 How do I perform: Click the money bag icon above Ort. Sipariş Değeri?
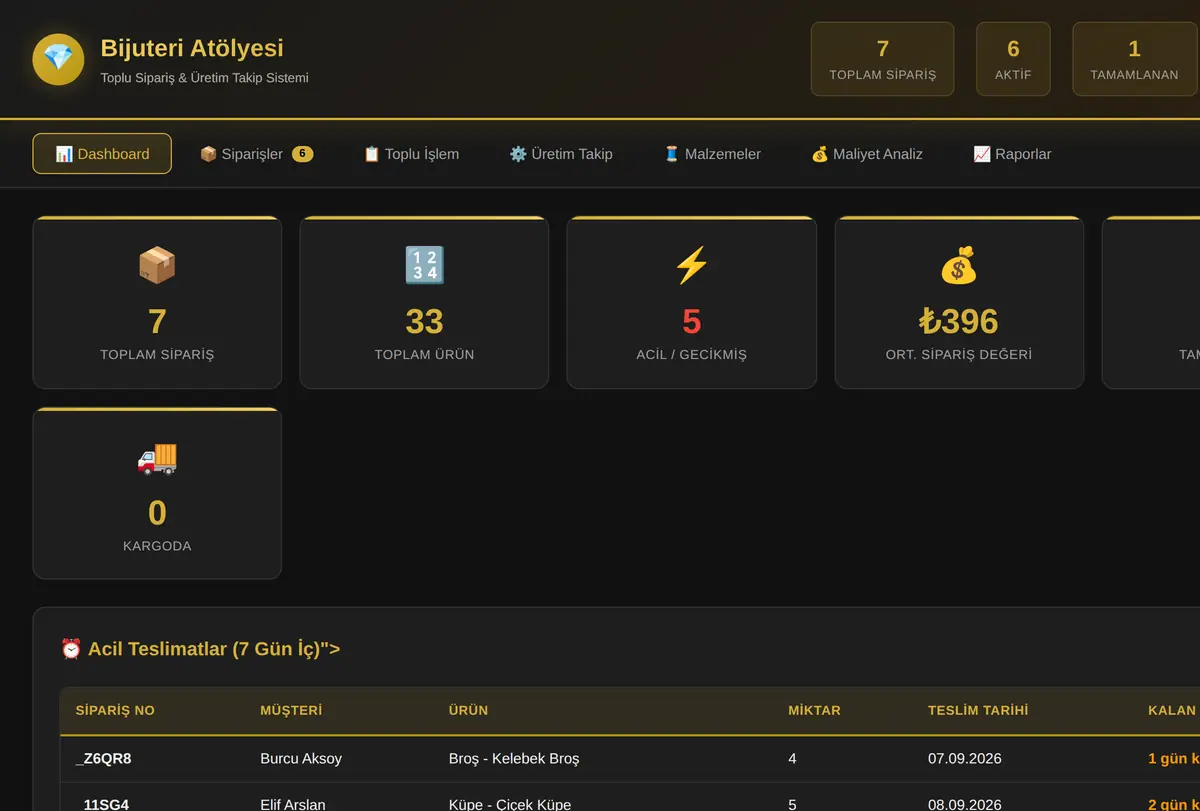958,266
